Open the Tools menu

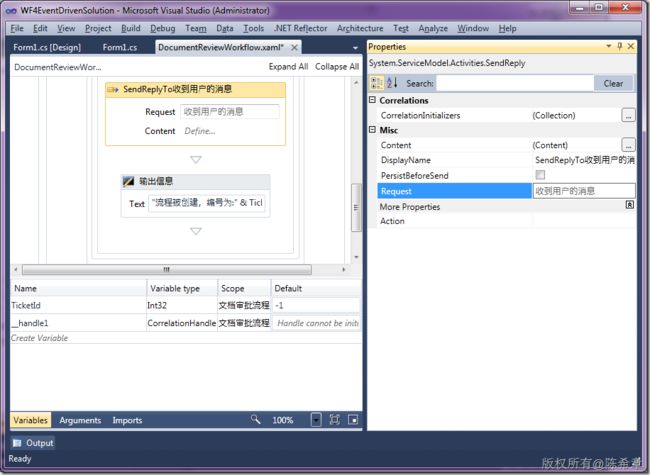click(254, 28)
